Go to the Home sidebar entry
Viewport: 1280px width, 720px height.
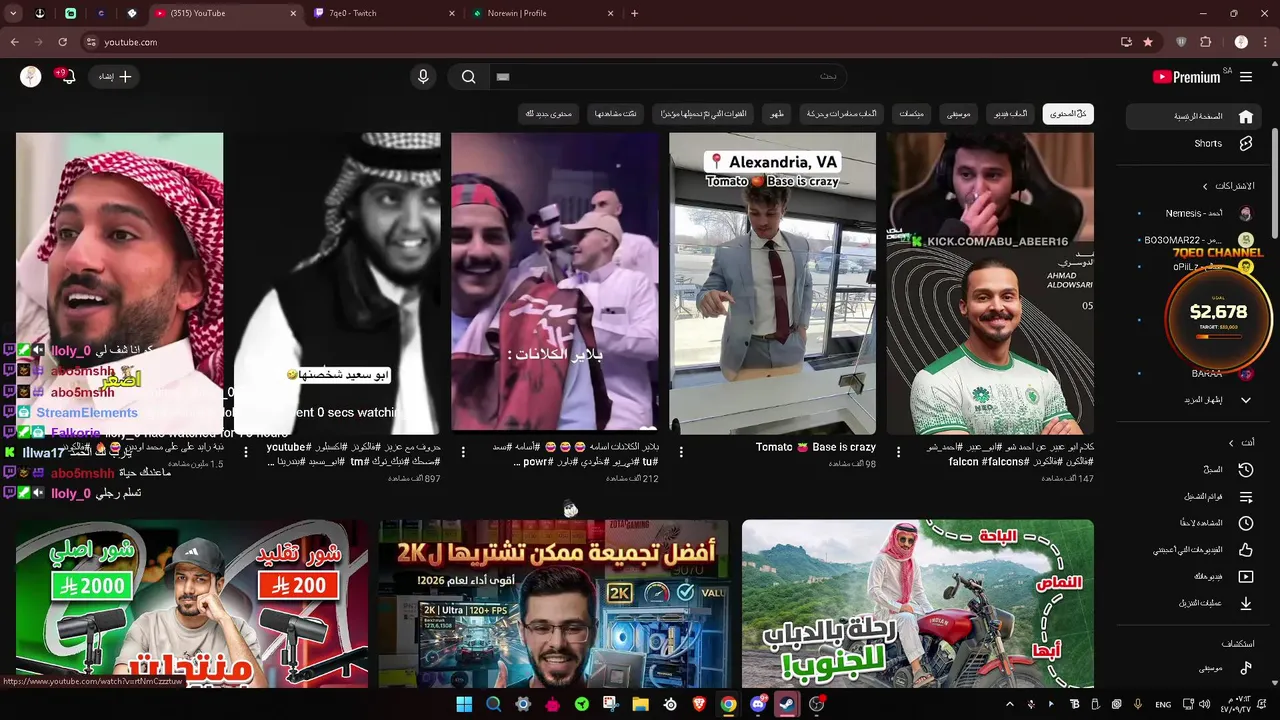(1192, 117)
